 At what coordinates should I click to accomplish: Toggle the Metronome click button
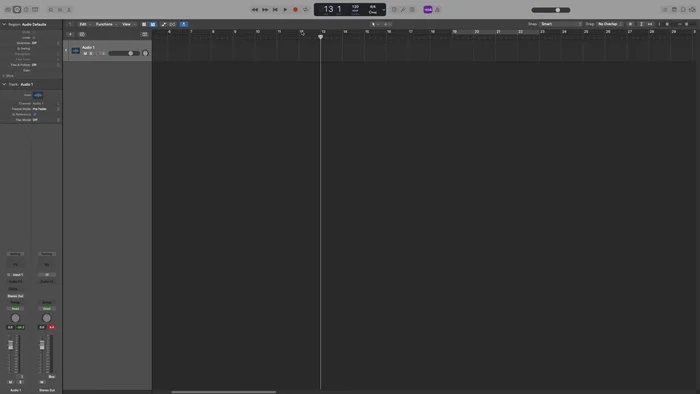[437, 9]
